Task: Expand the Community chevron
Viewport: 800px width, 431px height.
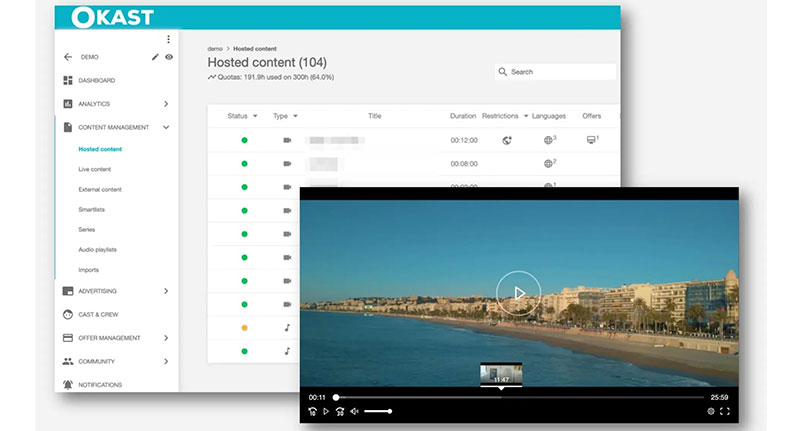Action: [x=166, y=362]
